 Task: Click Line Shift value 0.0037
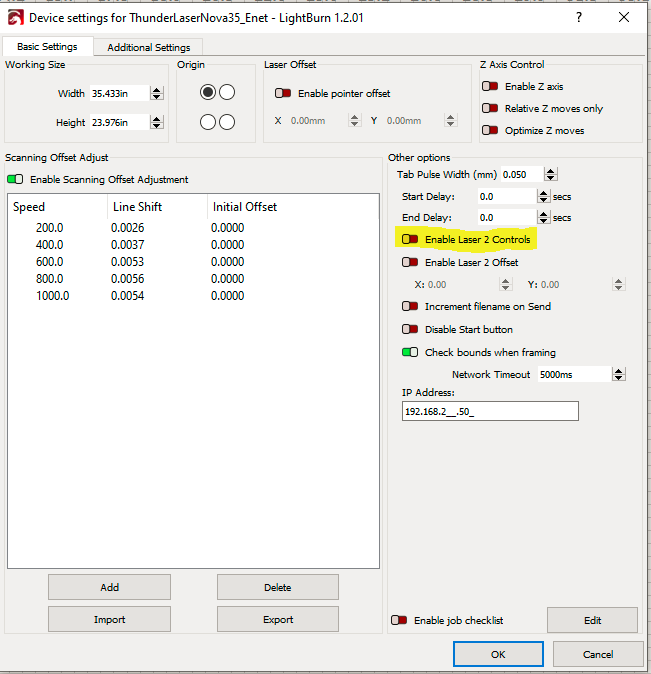[127, 245]
